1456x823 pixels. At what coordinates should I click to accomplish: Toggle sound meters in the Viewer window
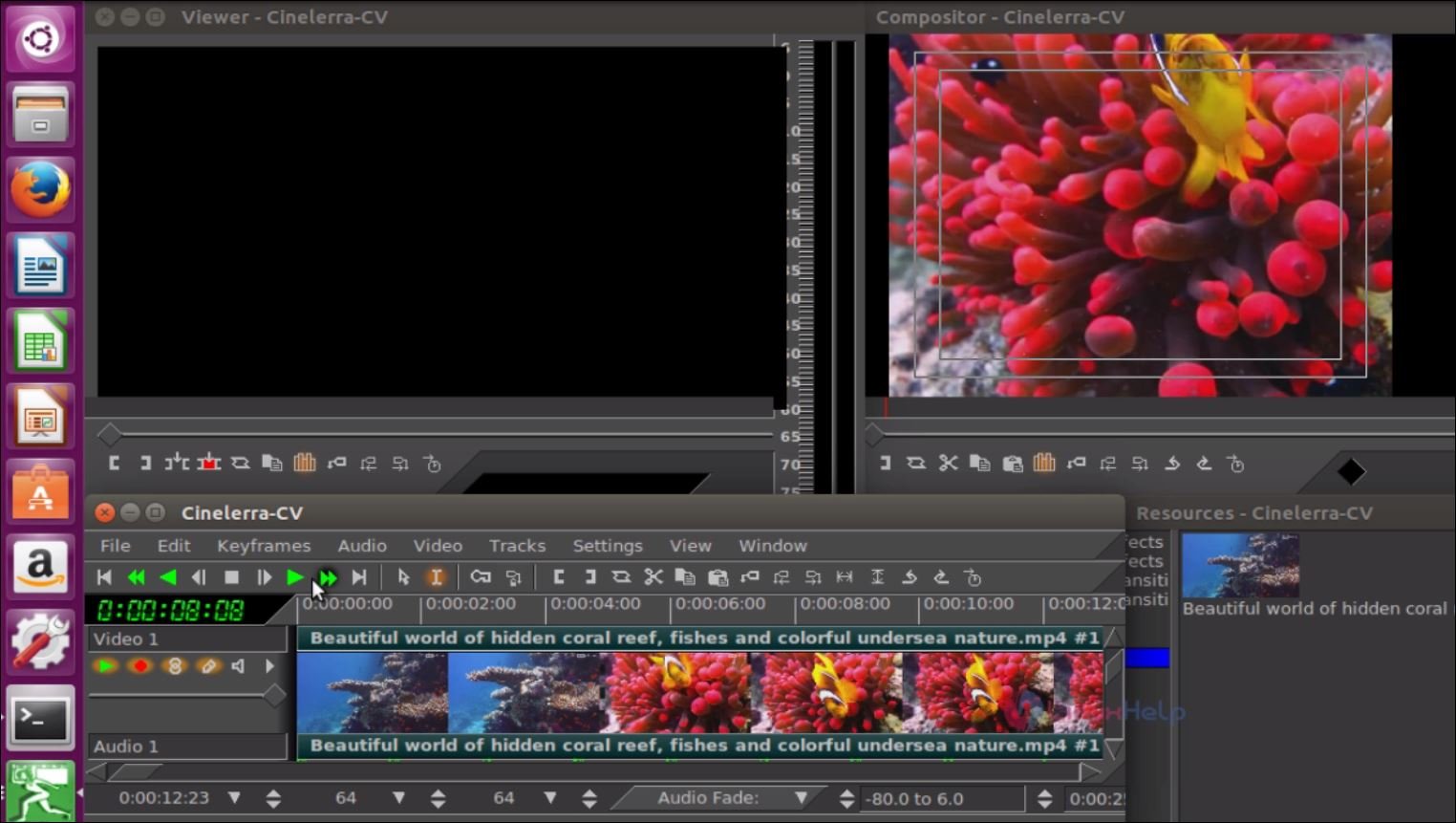pos(305,464)
